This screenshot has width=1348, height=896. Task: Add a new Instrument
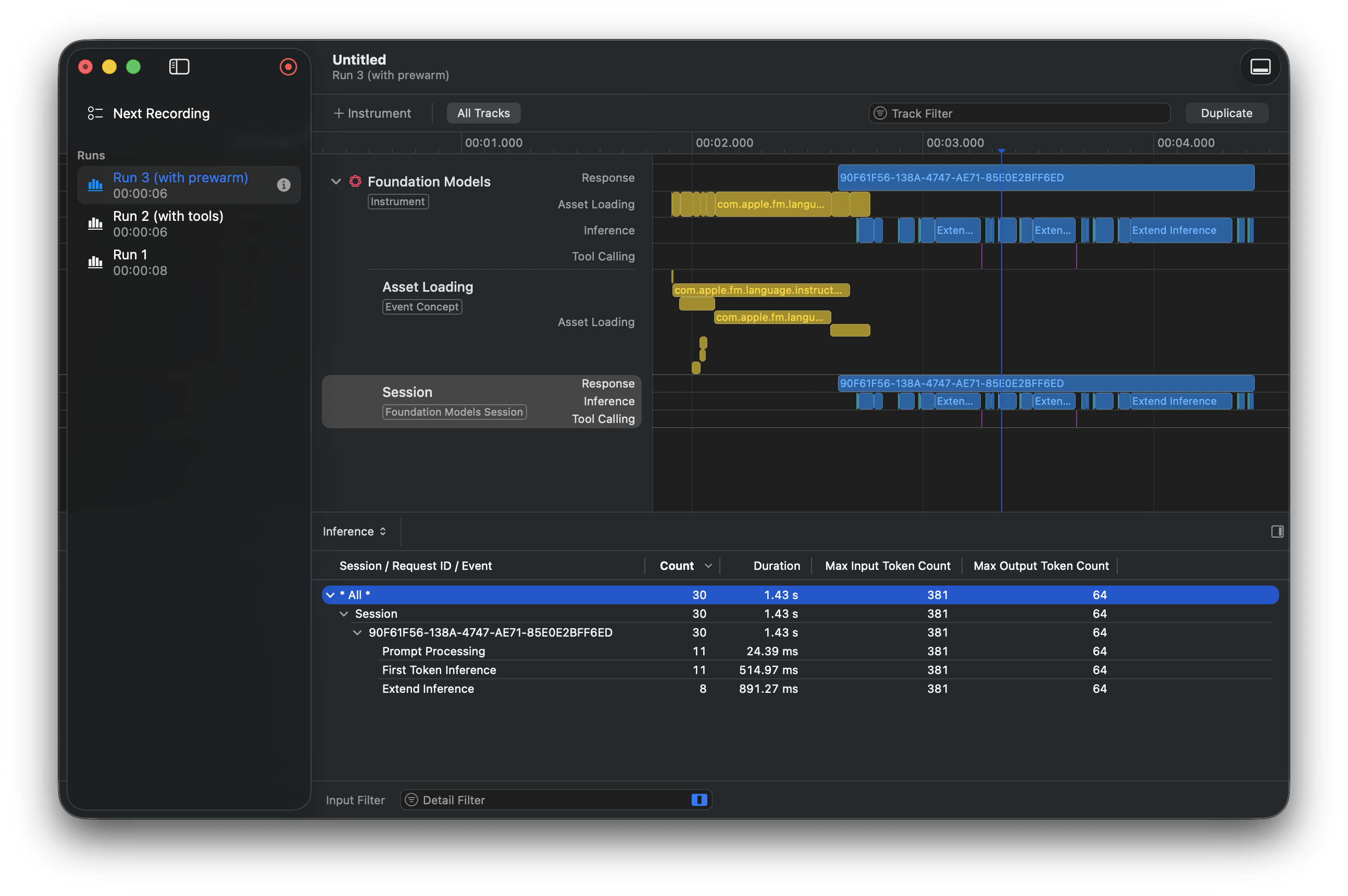372,113
